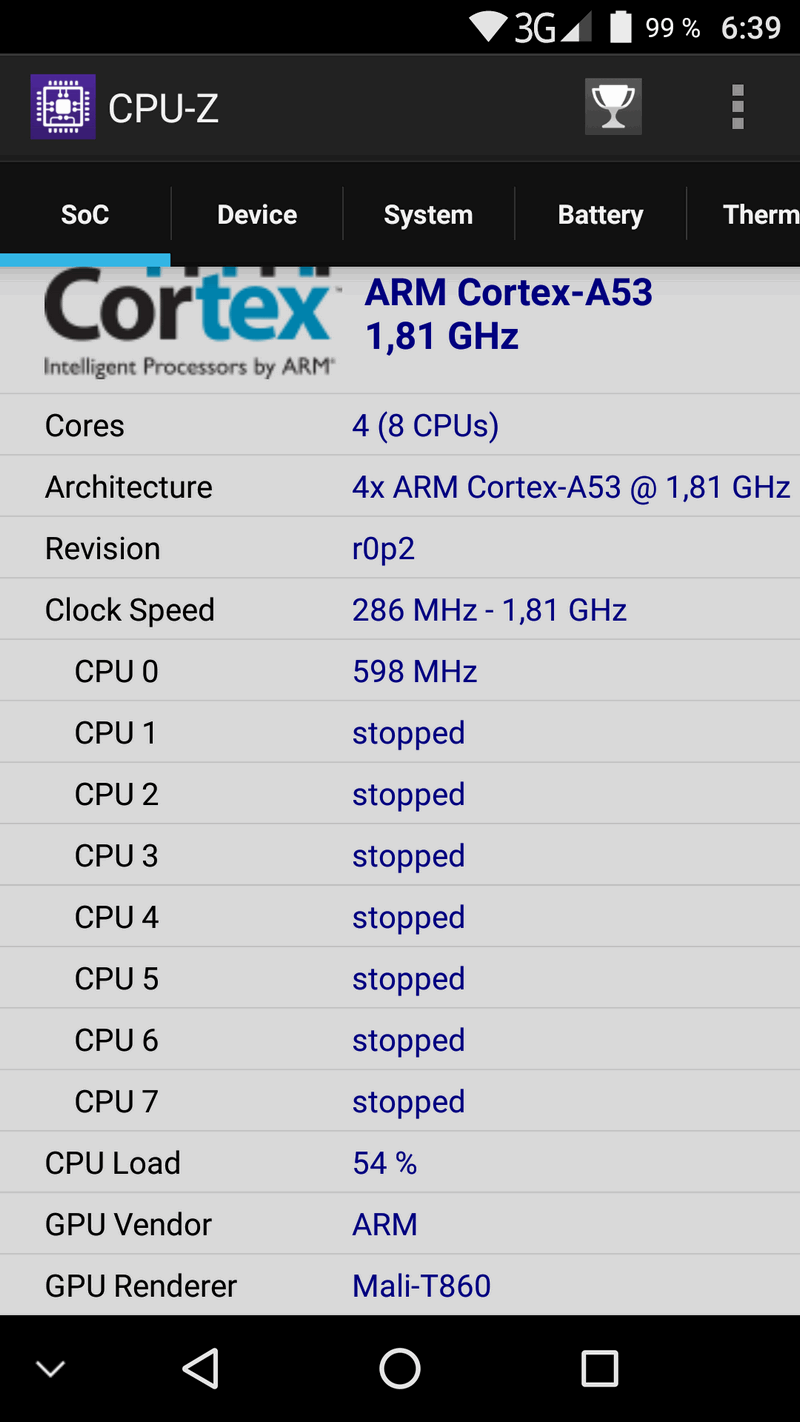Tap the keyboard-hide chevron in navigation bar

click(50, 1369)
